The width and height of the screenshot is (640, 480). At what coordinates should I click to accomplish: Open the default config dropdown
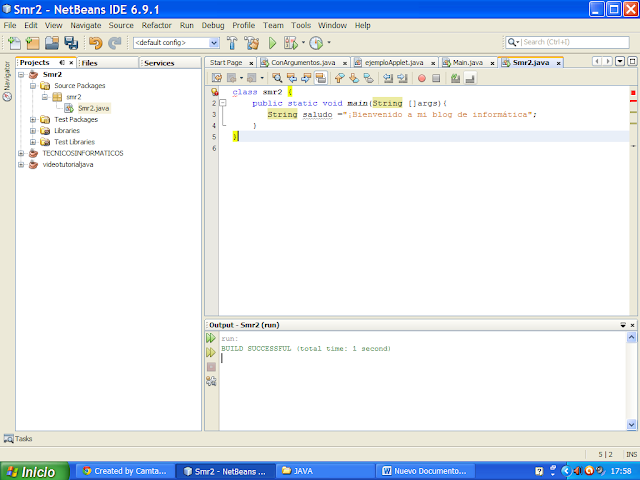pos(214,42)
